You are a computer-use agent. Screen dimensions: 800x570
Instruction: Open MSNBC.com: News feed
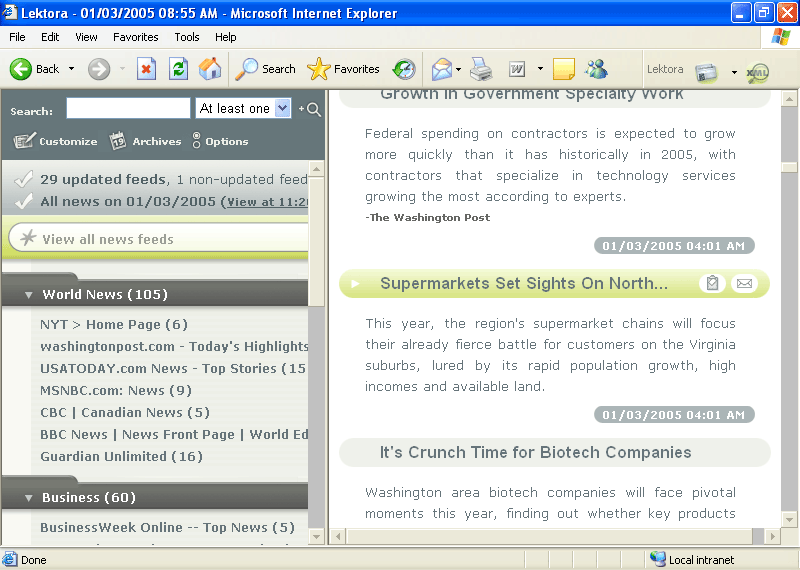point(116,390)
